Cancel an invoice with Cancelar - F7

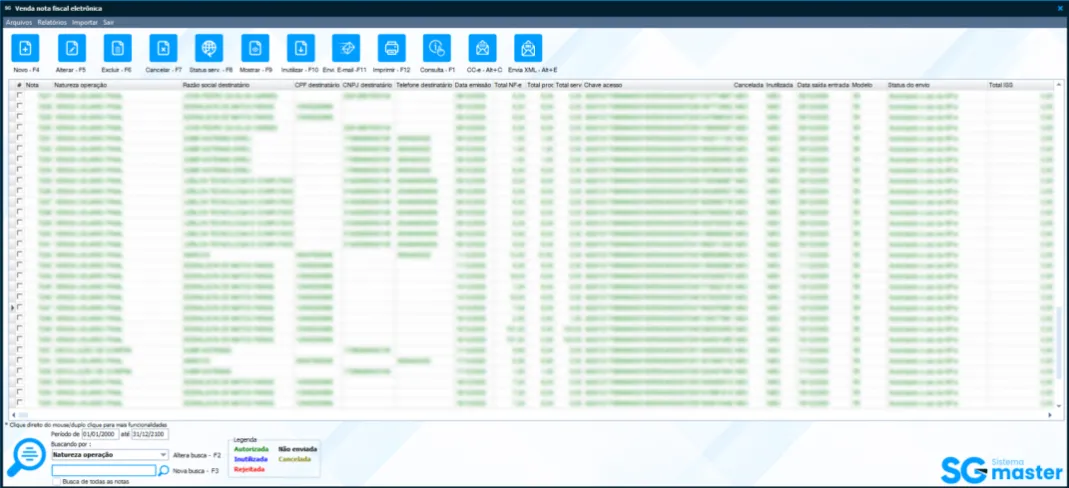[163, 48]
